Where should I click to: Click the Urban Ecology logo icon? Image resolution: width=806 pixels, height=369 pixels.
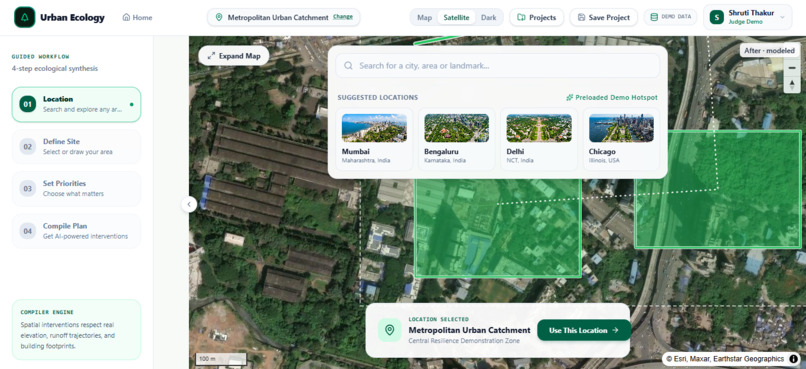(x=24, y=17)
